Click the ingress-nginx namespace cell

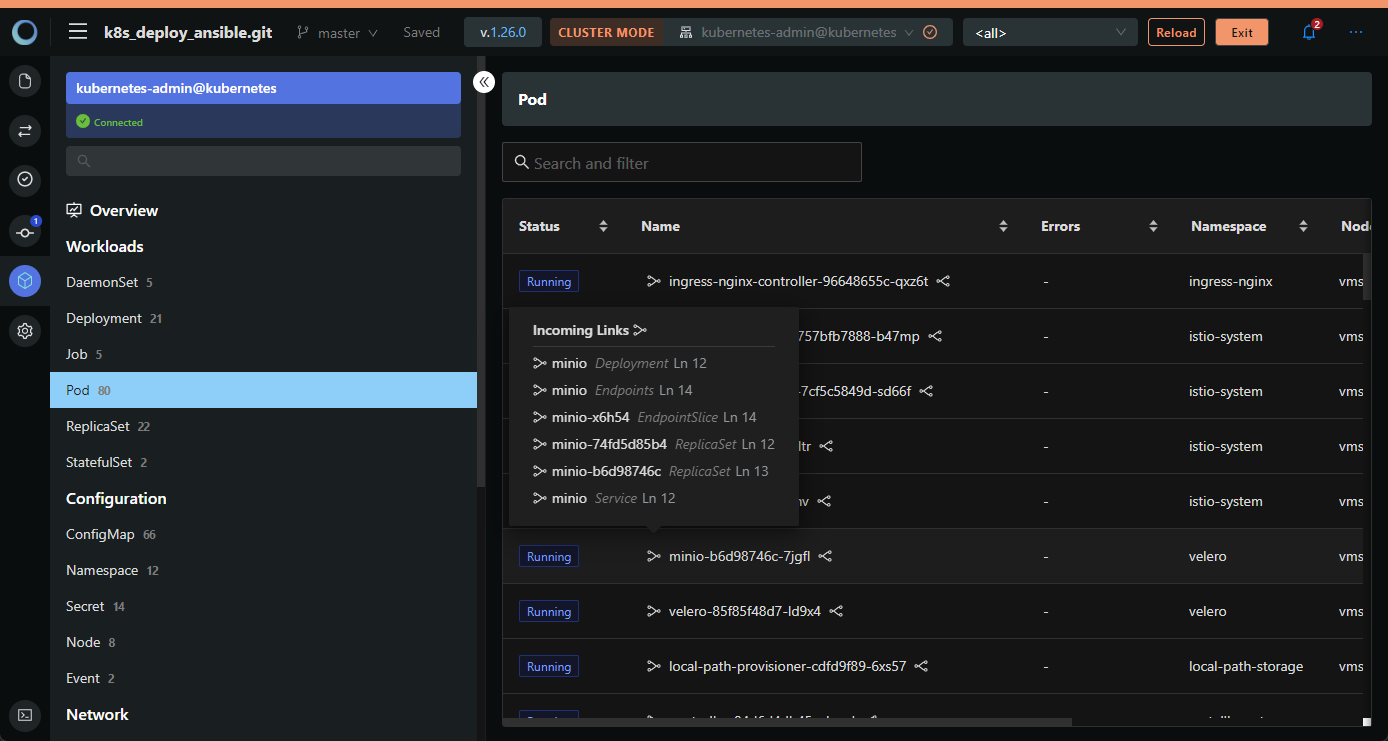point(1231,282)
